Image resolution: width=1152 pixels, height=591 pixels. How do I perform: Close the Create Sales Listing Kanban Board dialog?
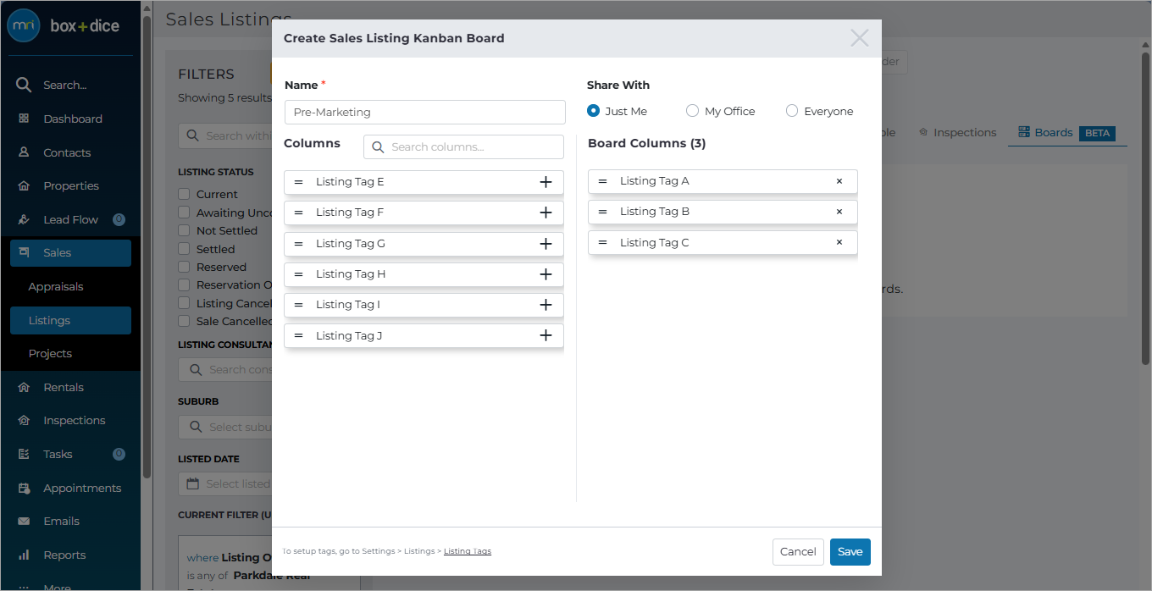pyautogui.click(x=859, y=38)
